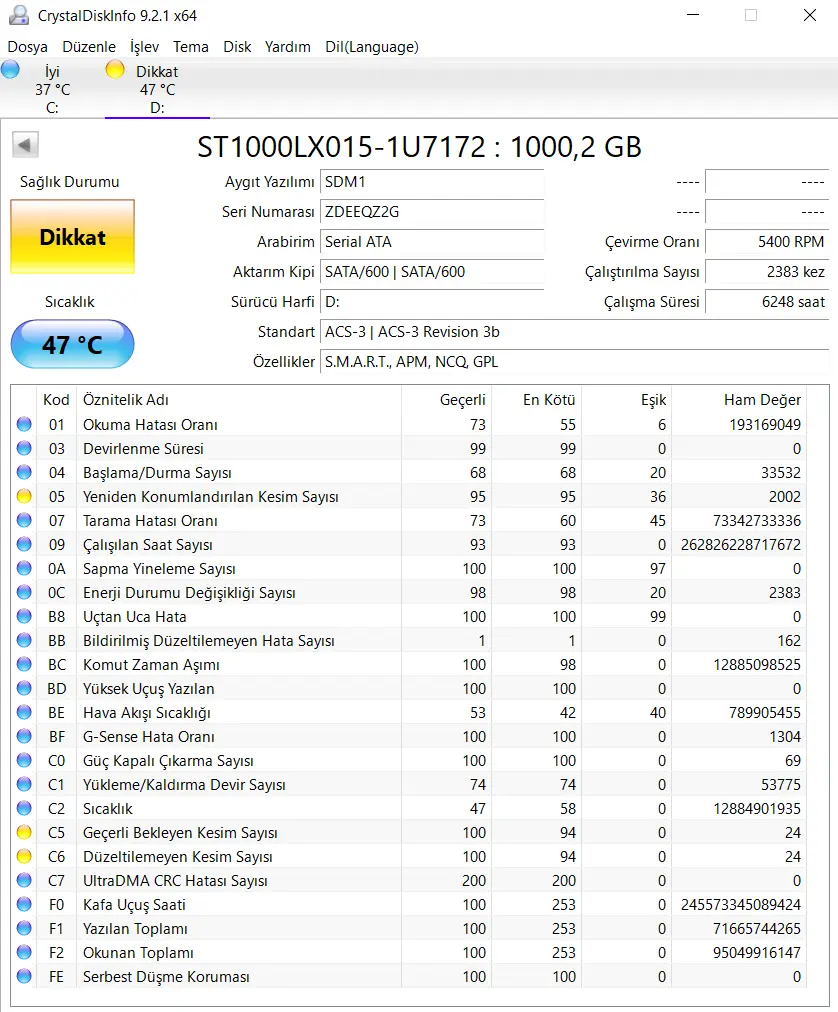Click the yellow Dikkat health status button
Screen dimensions: 838x1012
[72, 237]
